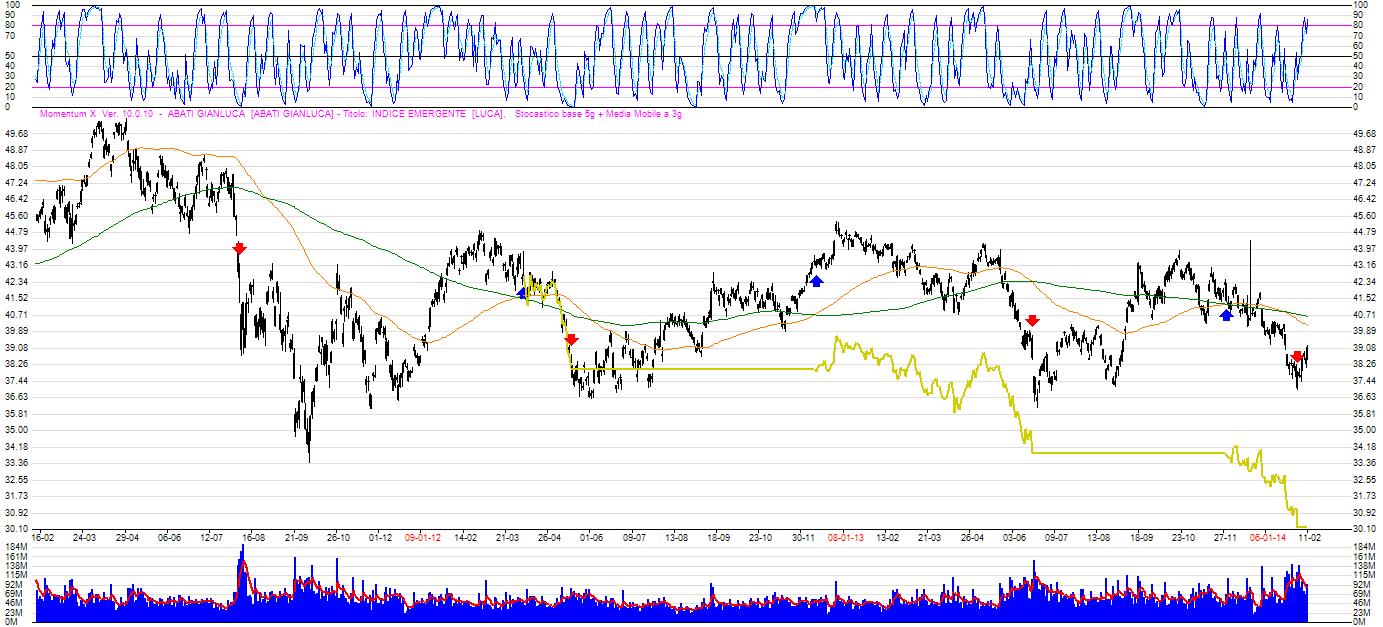Click the long flat yellow line segment at 38
Image resolution: width=1383 pixels, height=627 pixels.
(x=700, y=369)
